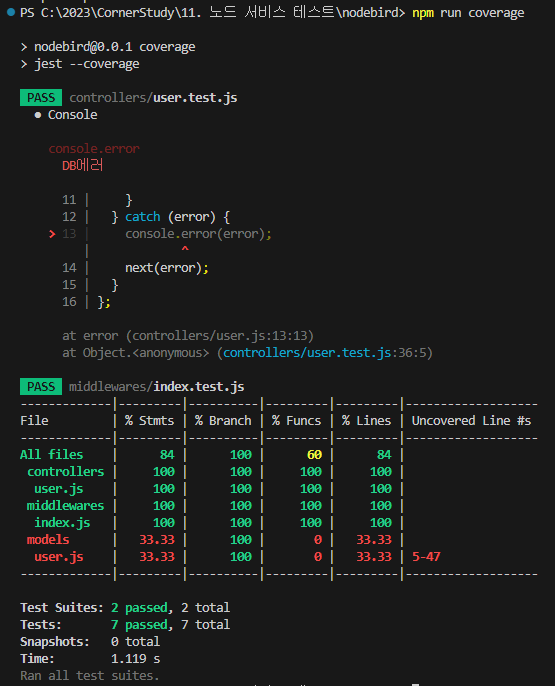Click the '7 passed' Tests summary value
555x686 pixels.
pyautogui.click(x=139, y=625)
